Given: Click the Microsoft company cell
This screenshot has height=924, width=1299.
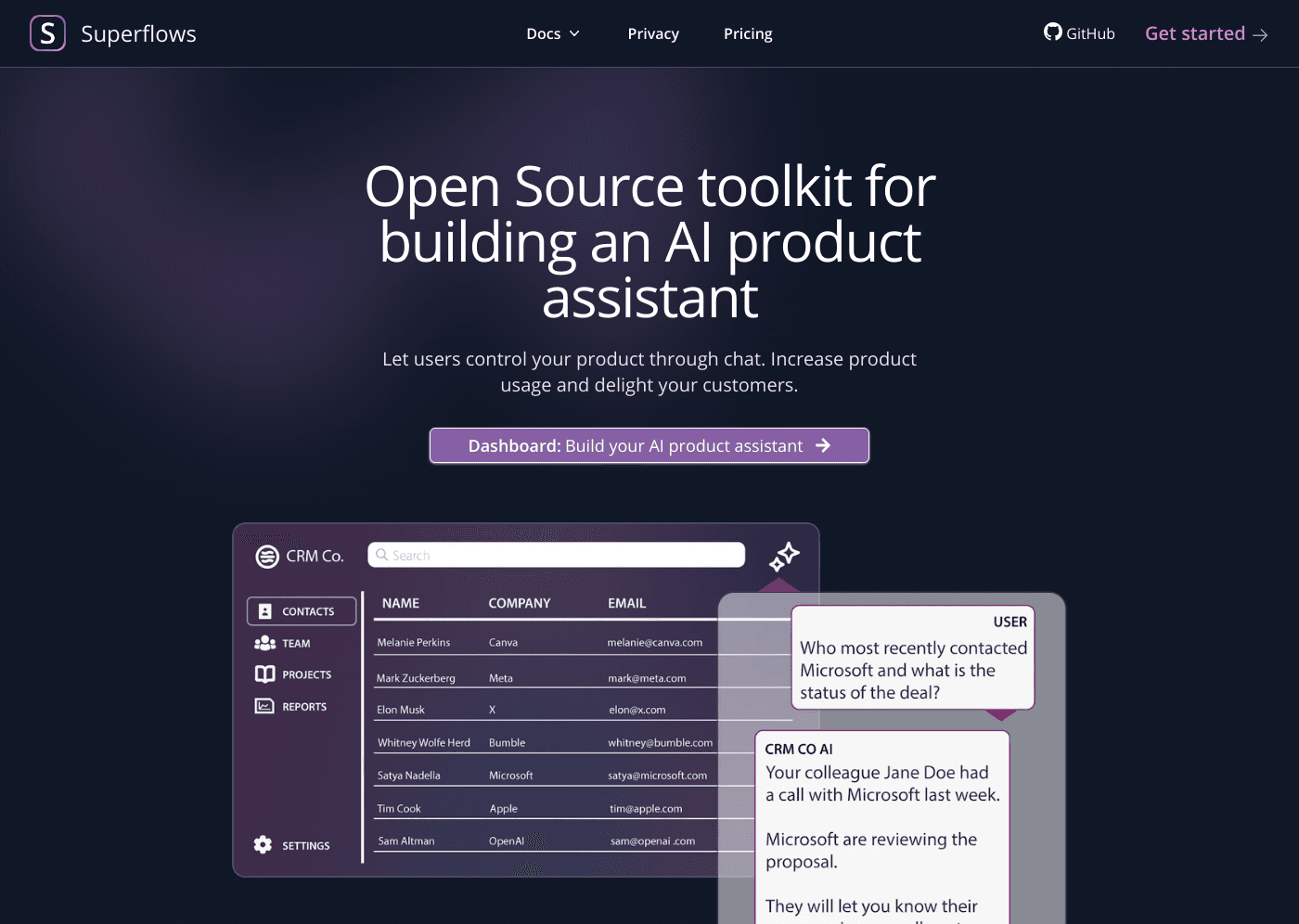Looking at the screenshot, I should (511, 776).
